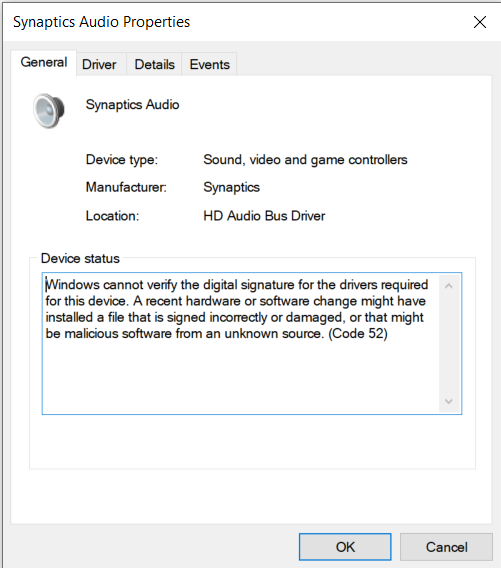Click the OK button
Image resolution: width=501 pixels, height=568 pixels.
pyautogui.click(x=345, y=547)
